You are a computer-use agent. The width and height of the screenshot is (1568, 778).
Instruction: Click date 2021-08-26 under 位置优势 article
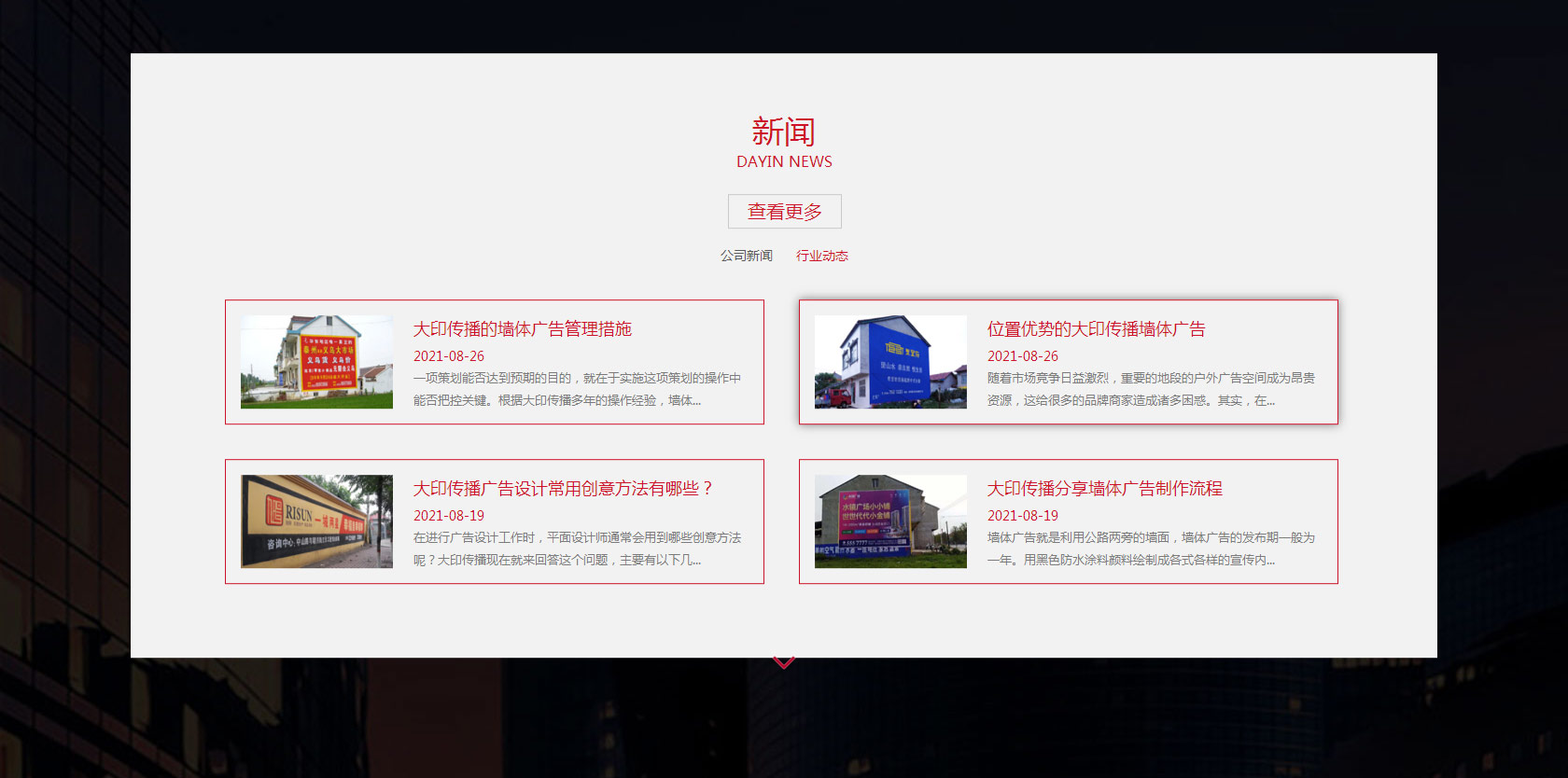click(1023, 356)
